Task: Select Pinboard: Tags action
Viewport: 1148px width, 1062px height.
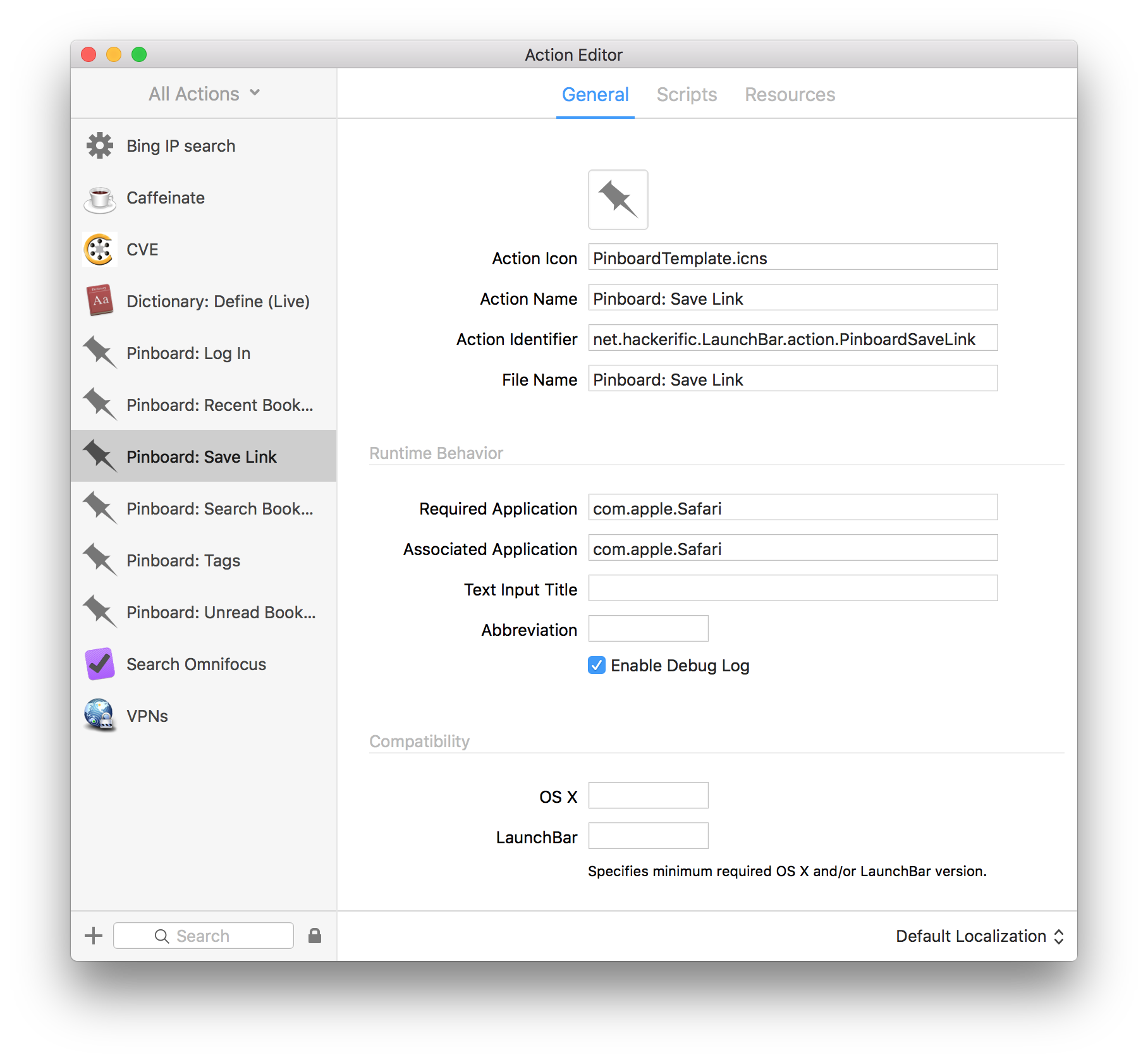Action: click(x=204, y=561)
